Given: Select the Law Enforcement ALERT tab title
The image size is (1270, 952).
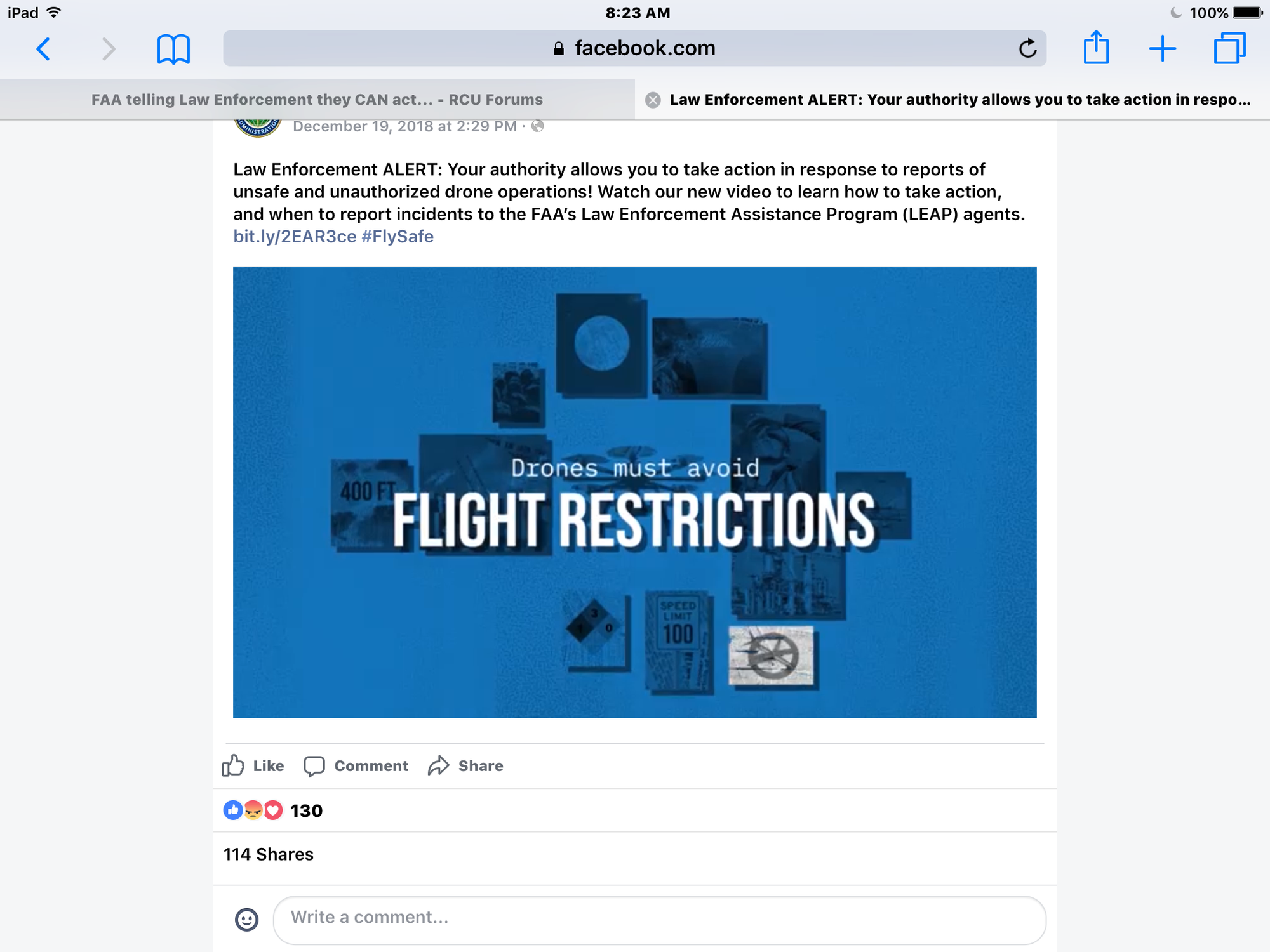Looking at the screenshot, I should 960,100.
